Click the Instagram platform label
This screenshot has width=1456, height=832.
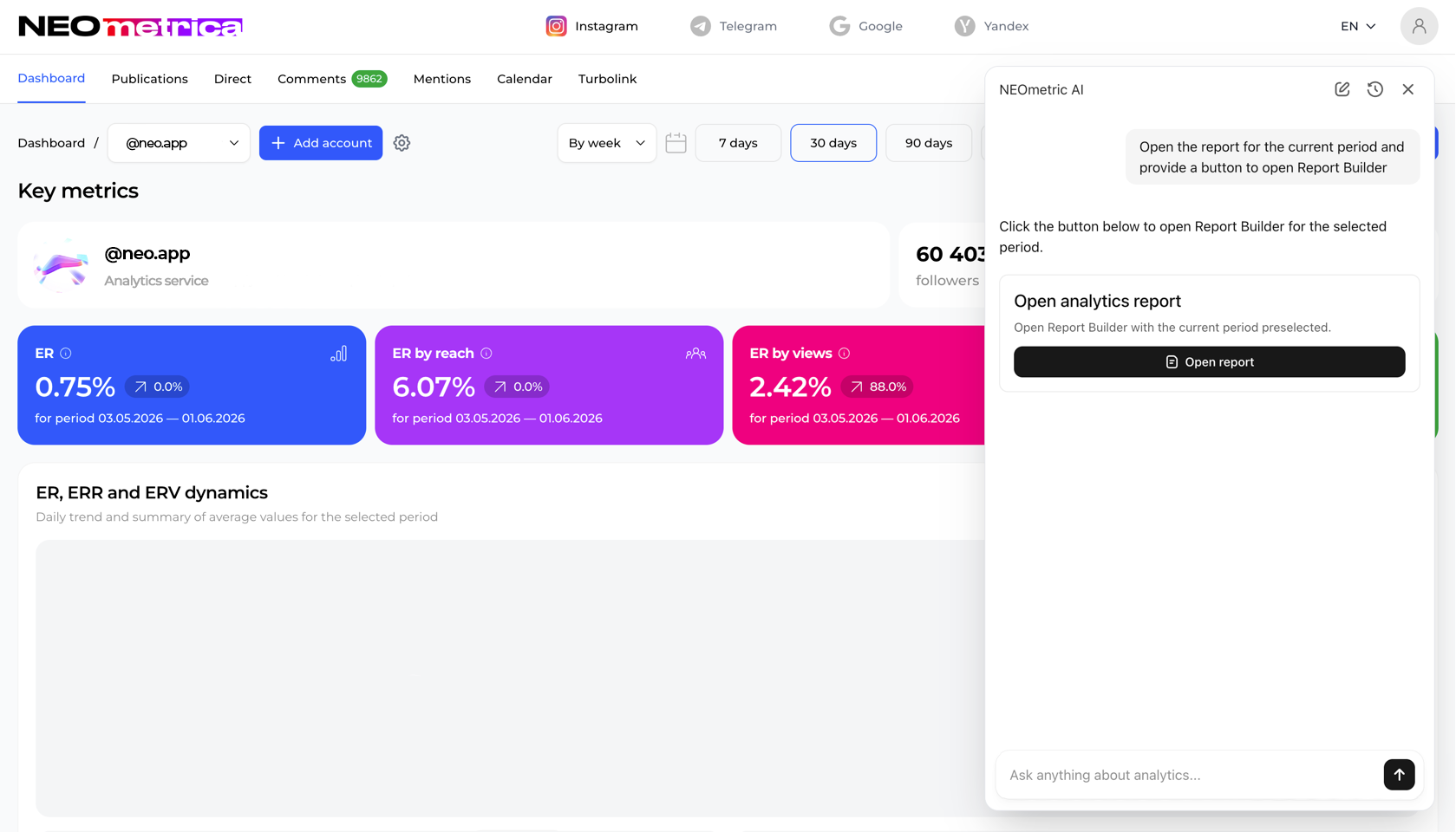pos(606,26)
